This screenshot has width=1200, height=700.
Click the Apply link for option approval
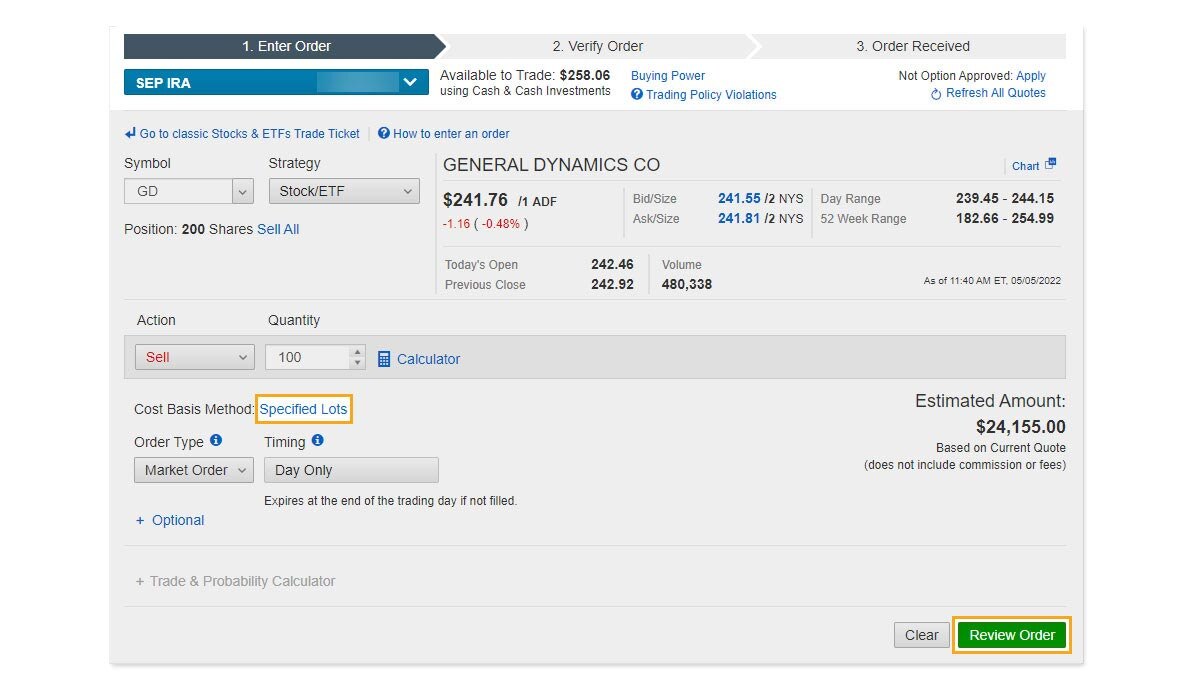coord(1031,76)
